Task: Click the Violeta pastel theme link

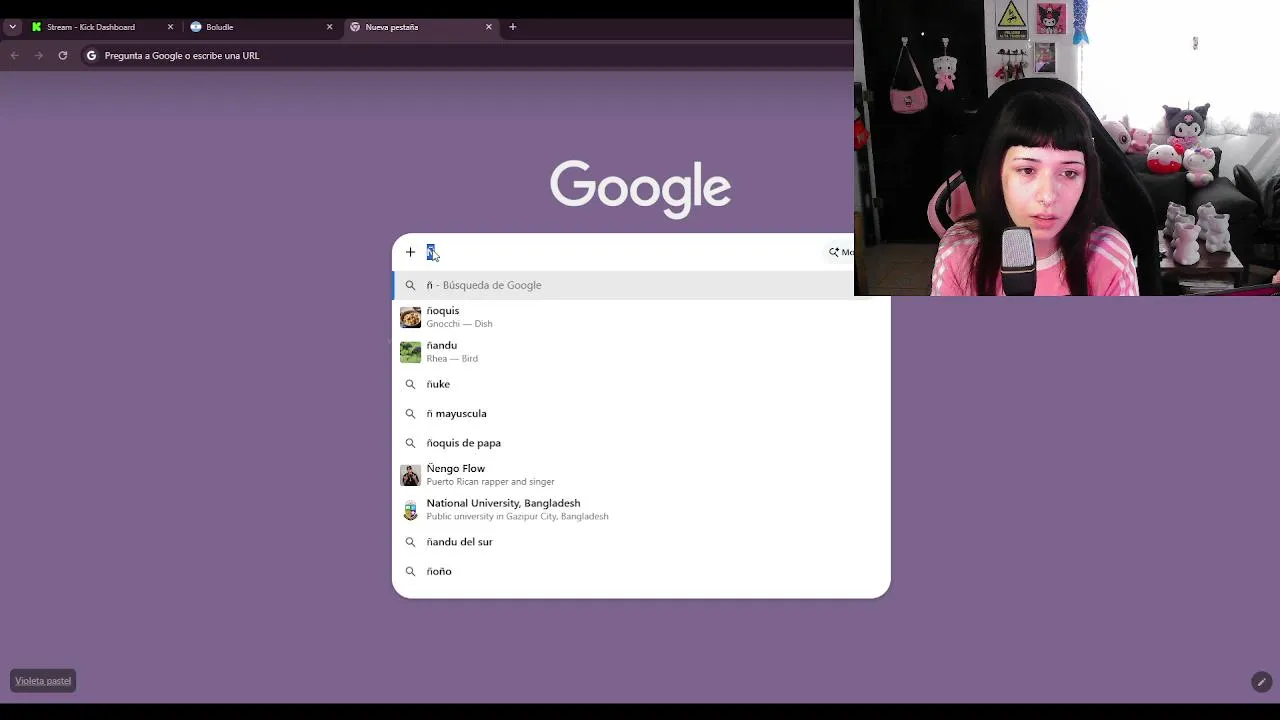Action: coord(43,681)
